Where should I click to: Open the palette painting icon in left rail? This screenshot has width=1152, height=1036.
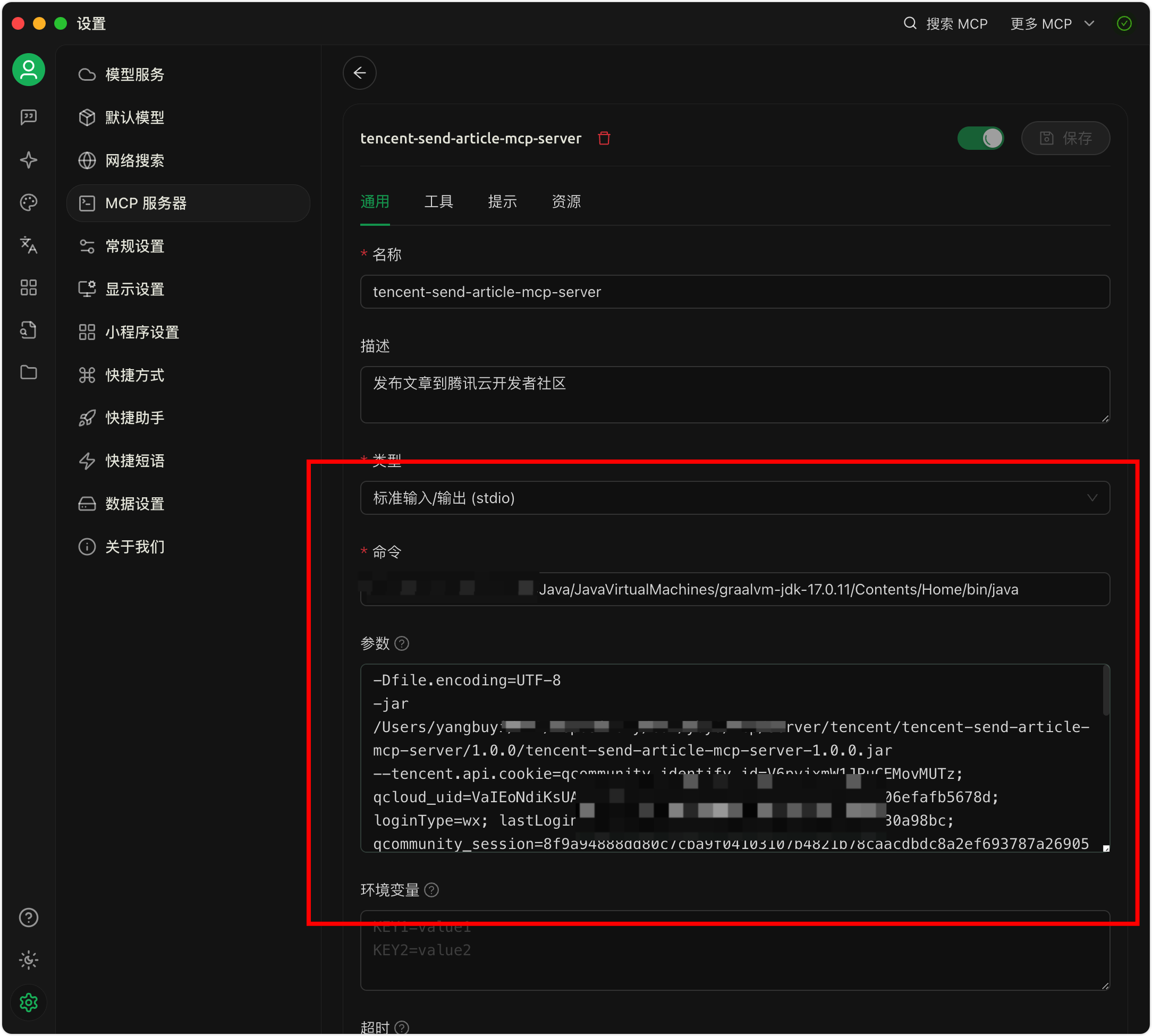pyautogui.click(x=29, y=202)
